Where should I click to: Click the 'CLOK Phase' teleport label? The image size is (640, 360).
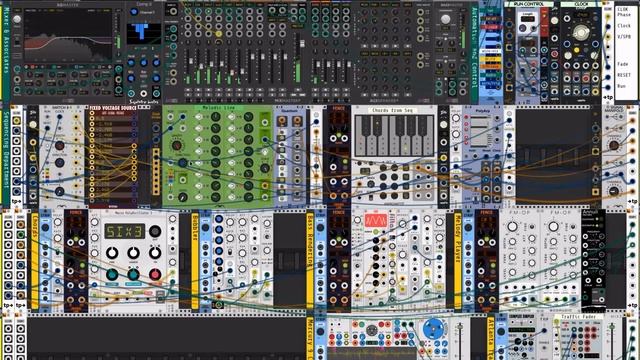tap(624, 12)
